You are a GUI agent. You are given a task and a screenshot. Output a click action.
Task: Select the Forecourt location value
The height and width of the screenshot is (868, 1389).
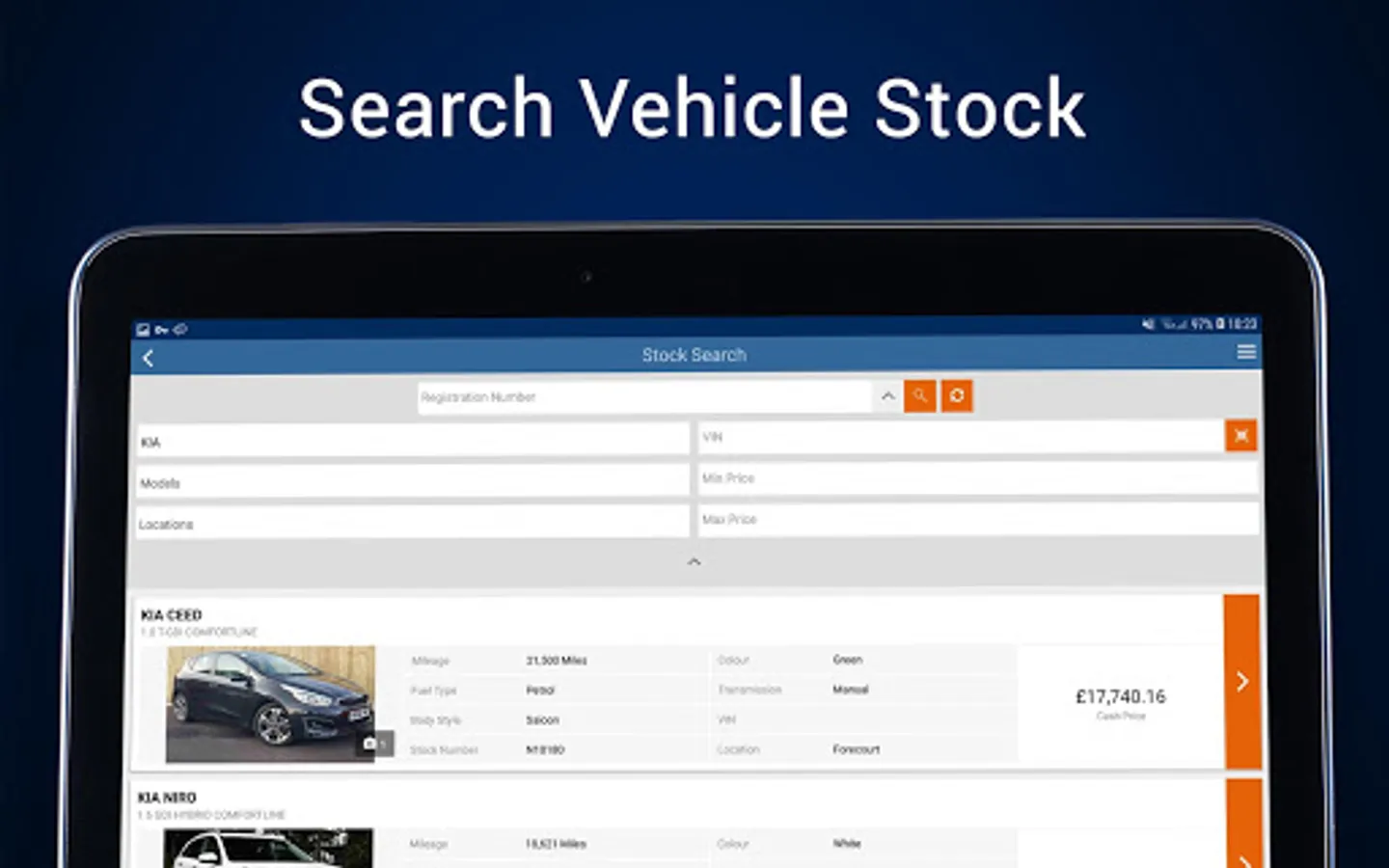857,749
